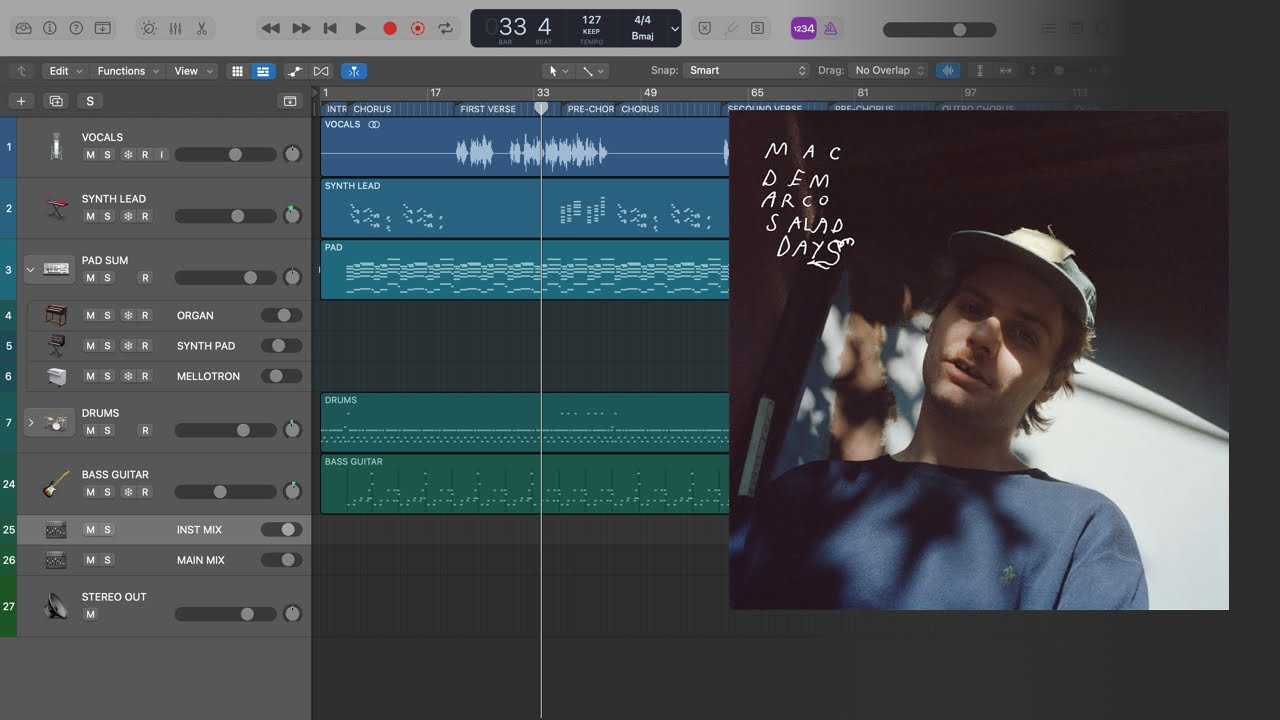Viewport: 1280px width, 720px height.
Task: Adjust the master volume slider
Action: [x=939, y=29]
